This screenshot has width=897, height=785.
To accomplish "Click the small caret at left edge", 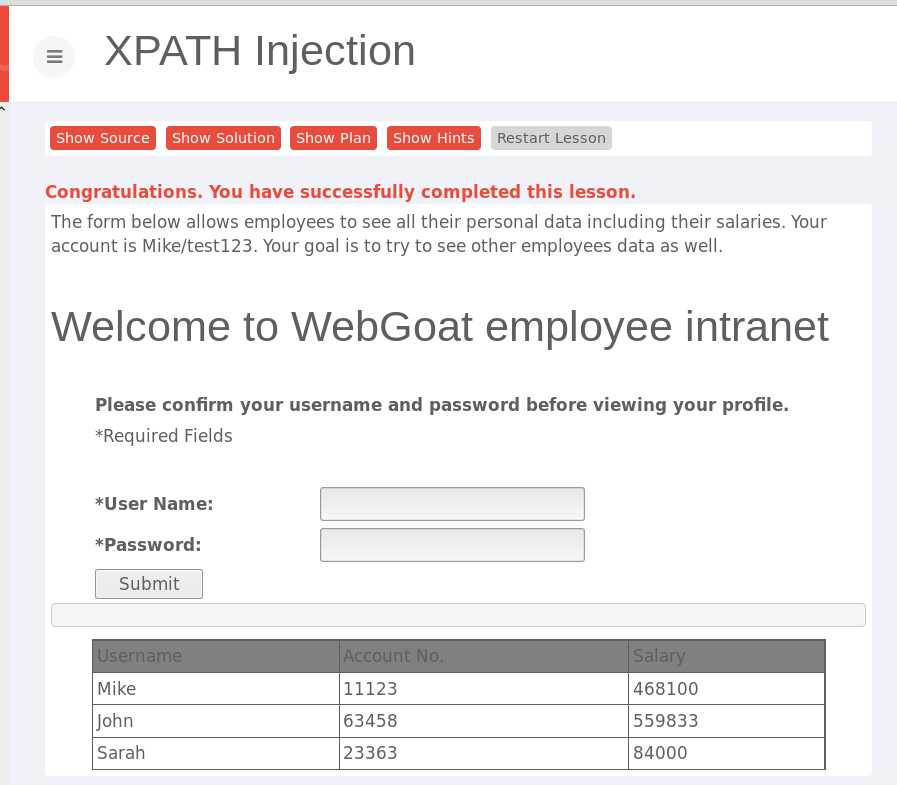I will click(x=3, y=107).
